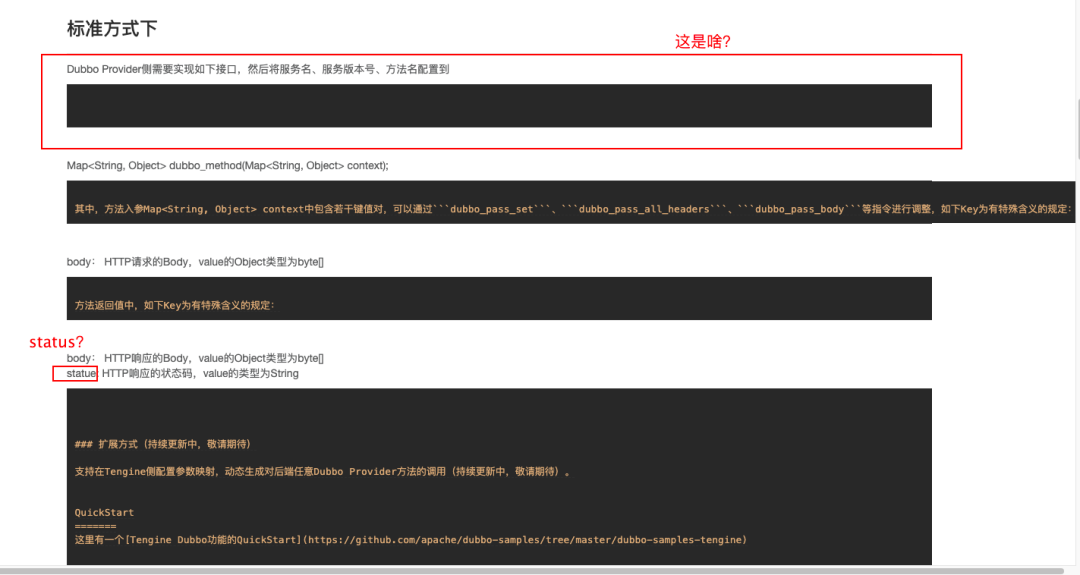Image resolution: width=1080 pixels, height=575 pixels.
Task: Select the body: HTTP请求的Body line
Action: click(x=195, y=262)
